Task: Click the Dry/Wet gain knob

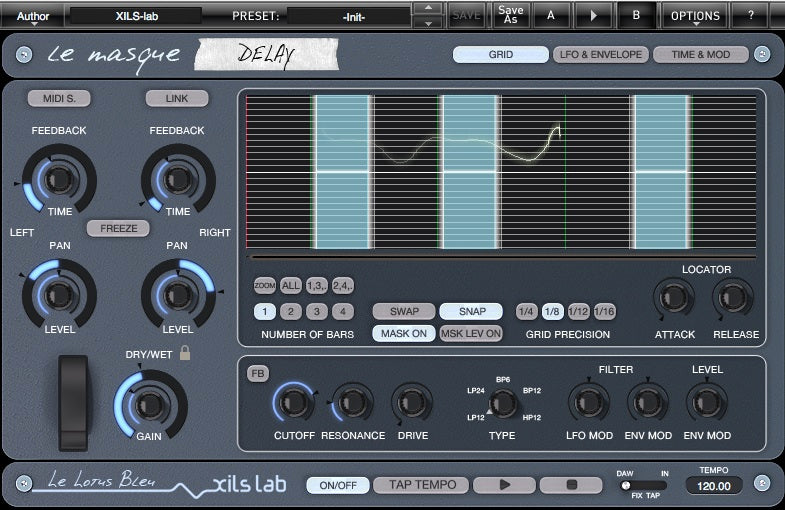Action: click(148, 403)
